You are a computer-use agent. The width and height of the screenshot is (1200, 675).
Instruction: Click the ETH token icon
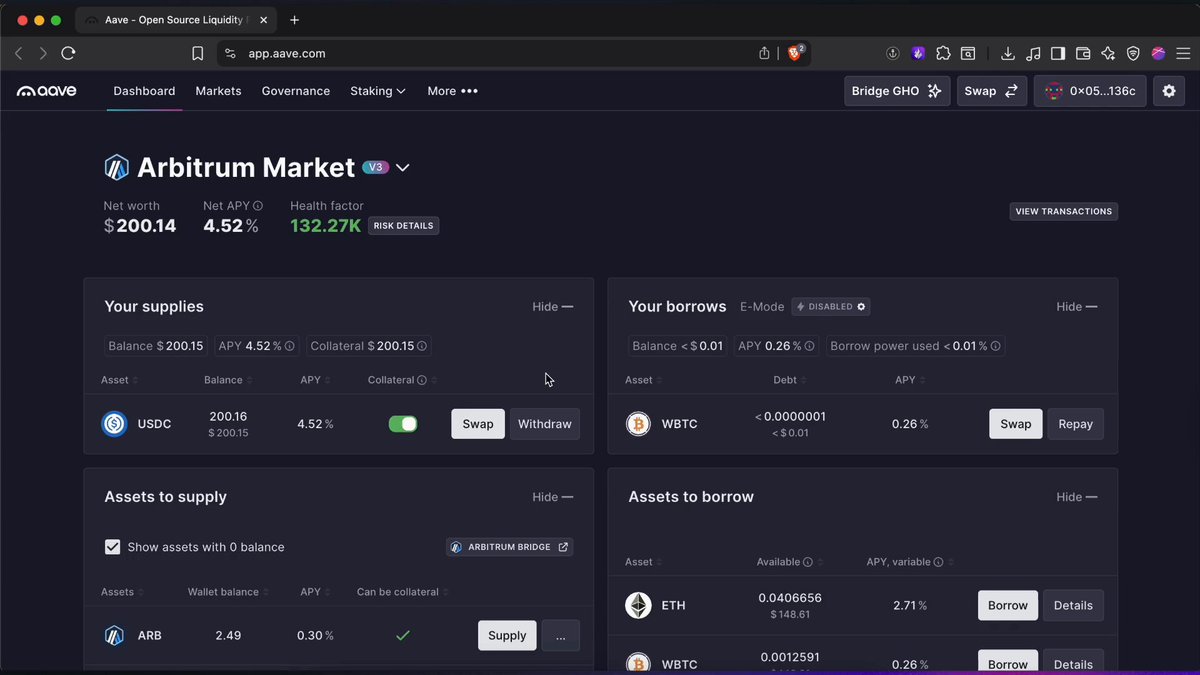tap(638, 605)
